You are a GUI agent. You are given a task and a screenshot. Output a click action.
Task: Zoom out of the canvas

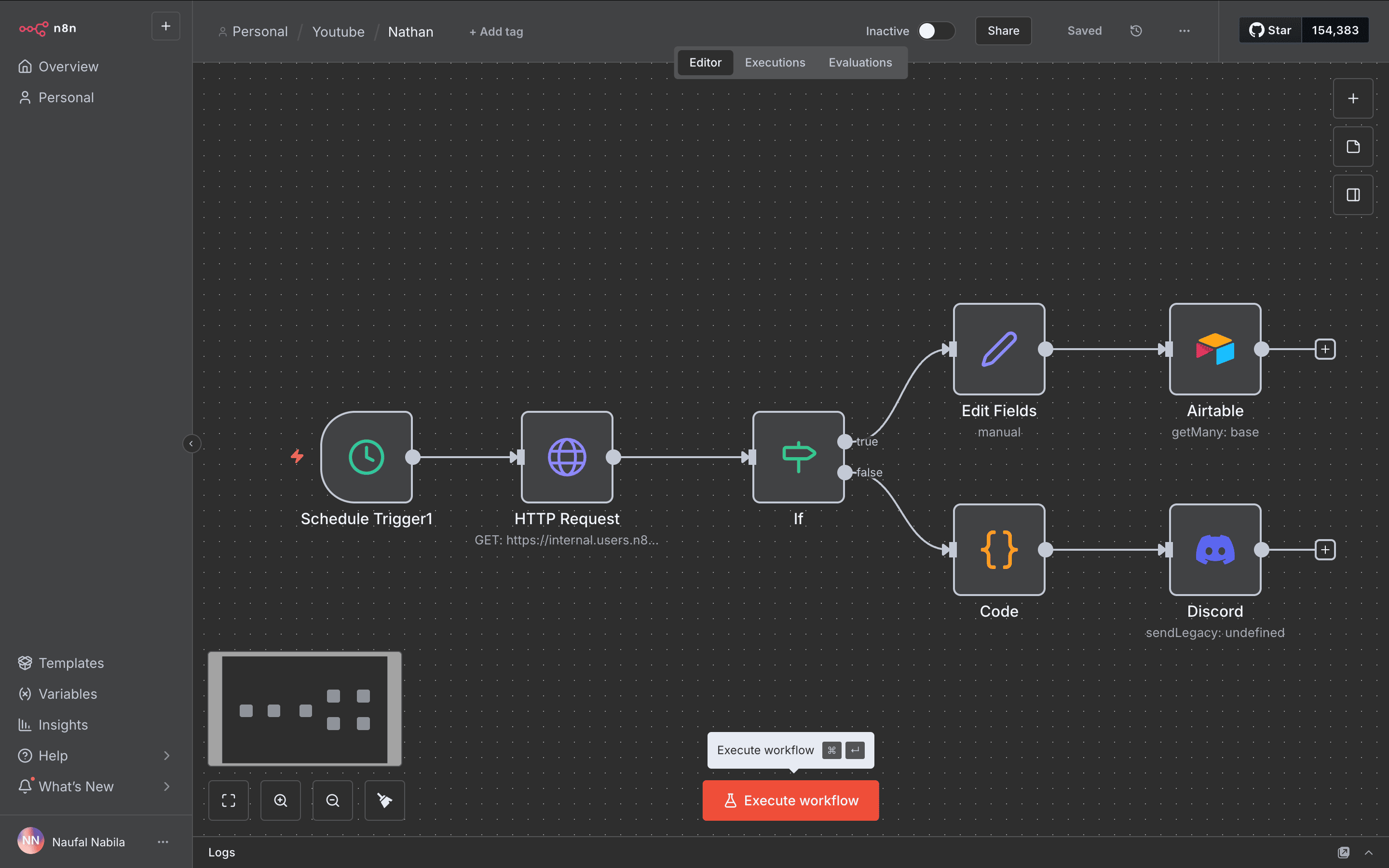coord(332,800)
